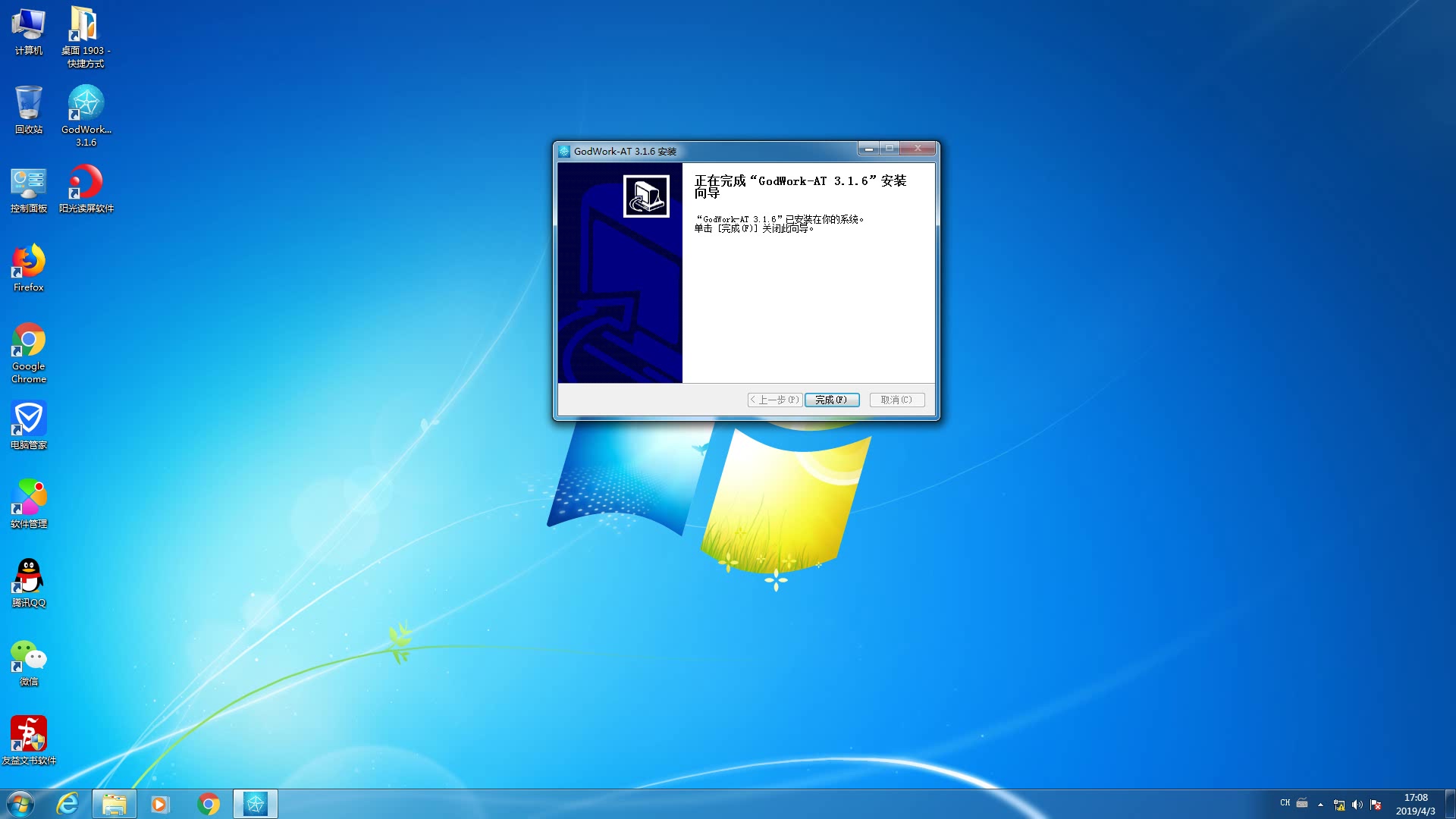This screenshot has width=1456, height=819.
Task: Select the 控制面板 control panel icon
Action: click(29, 190)
